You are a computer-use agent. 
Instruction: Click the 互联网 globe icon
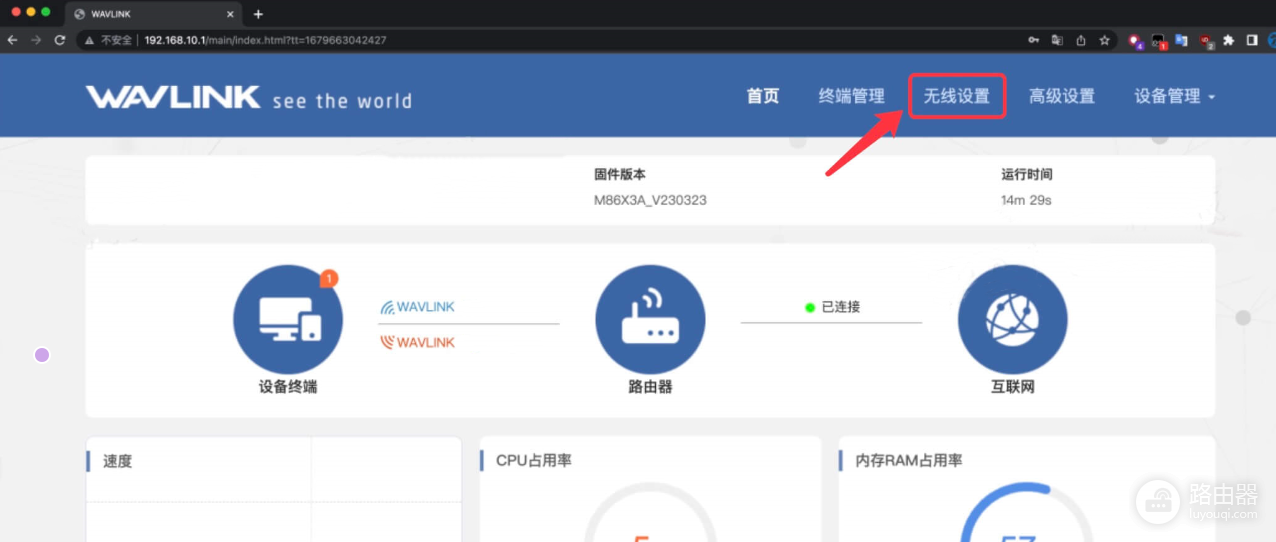[1012, 320]
